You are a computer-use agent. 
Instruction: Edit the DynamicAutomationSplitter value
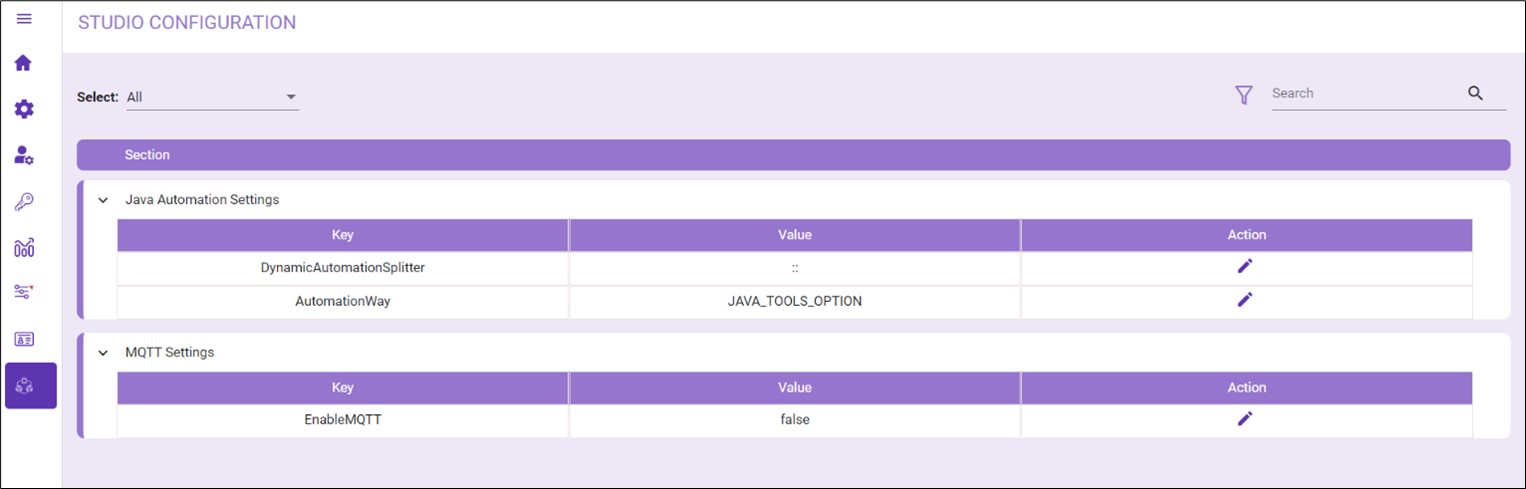pyautogui.click(x=1245, y=266)
